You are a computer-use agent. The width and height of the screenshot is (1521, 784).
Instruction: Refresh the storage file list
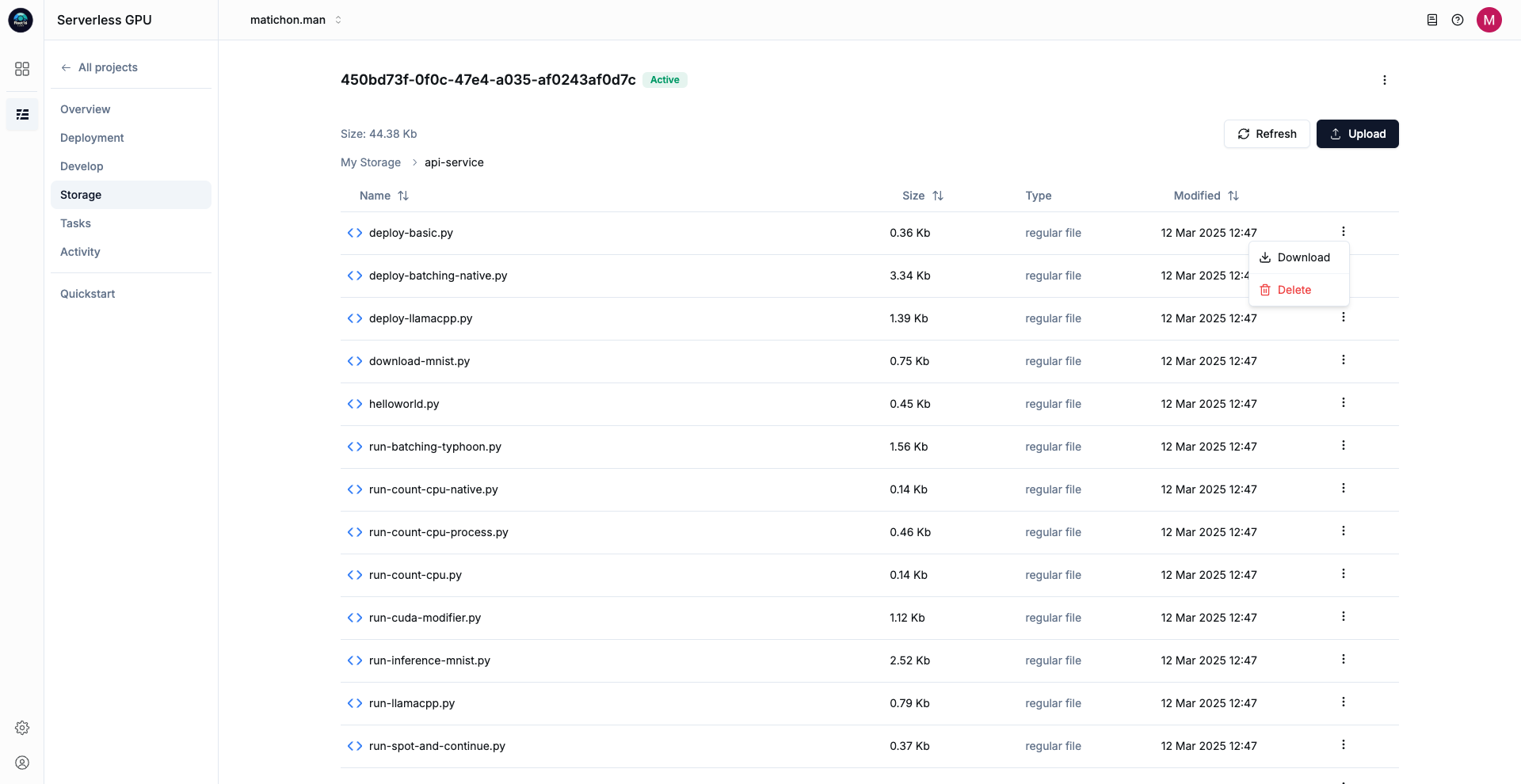pyautogui.click(x=1266, y=134)
